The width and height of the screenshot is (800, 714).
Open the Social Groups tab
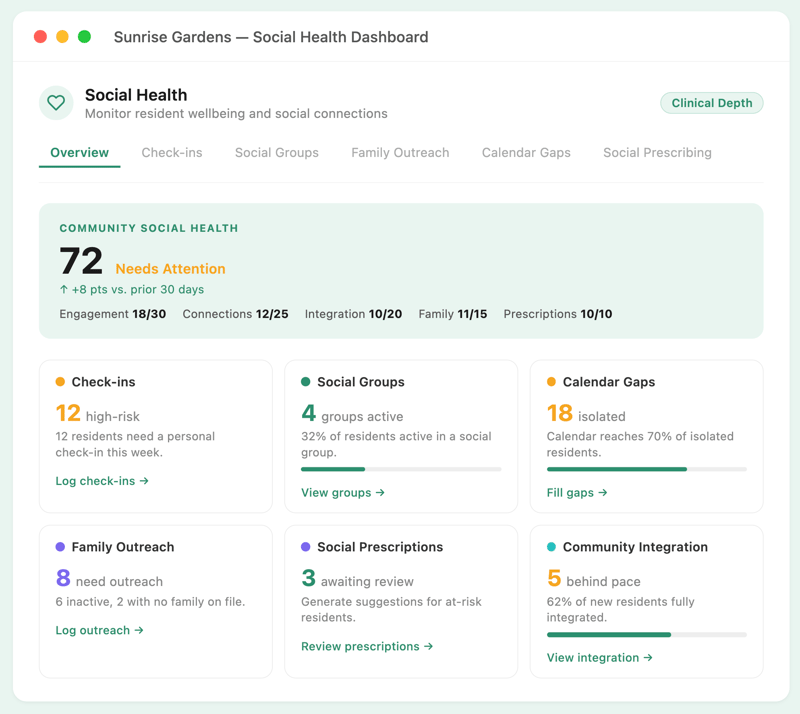point(277,153)
